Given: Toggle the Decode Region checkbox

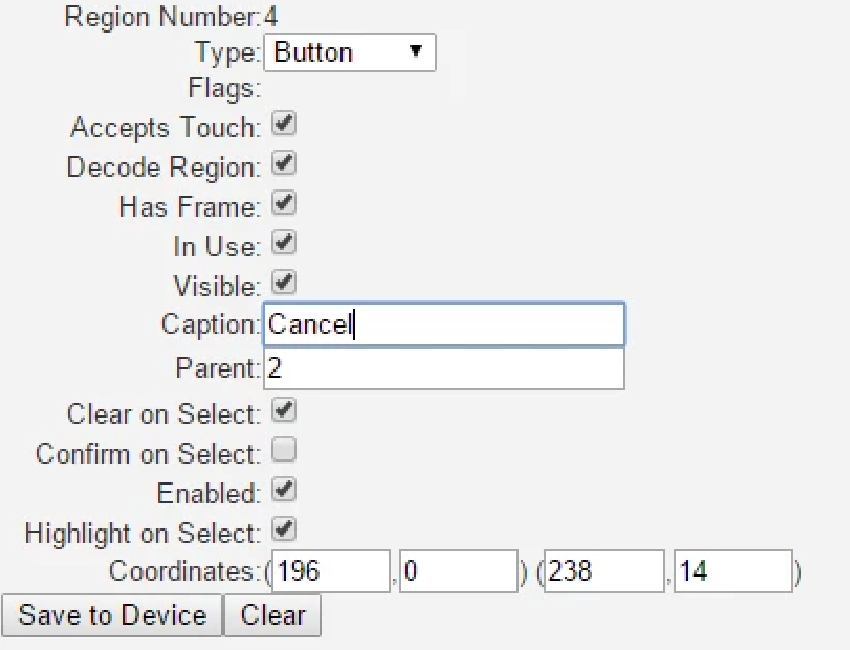Looking at the screenshot, I should [x=284, y=163].
